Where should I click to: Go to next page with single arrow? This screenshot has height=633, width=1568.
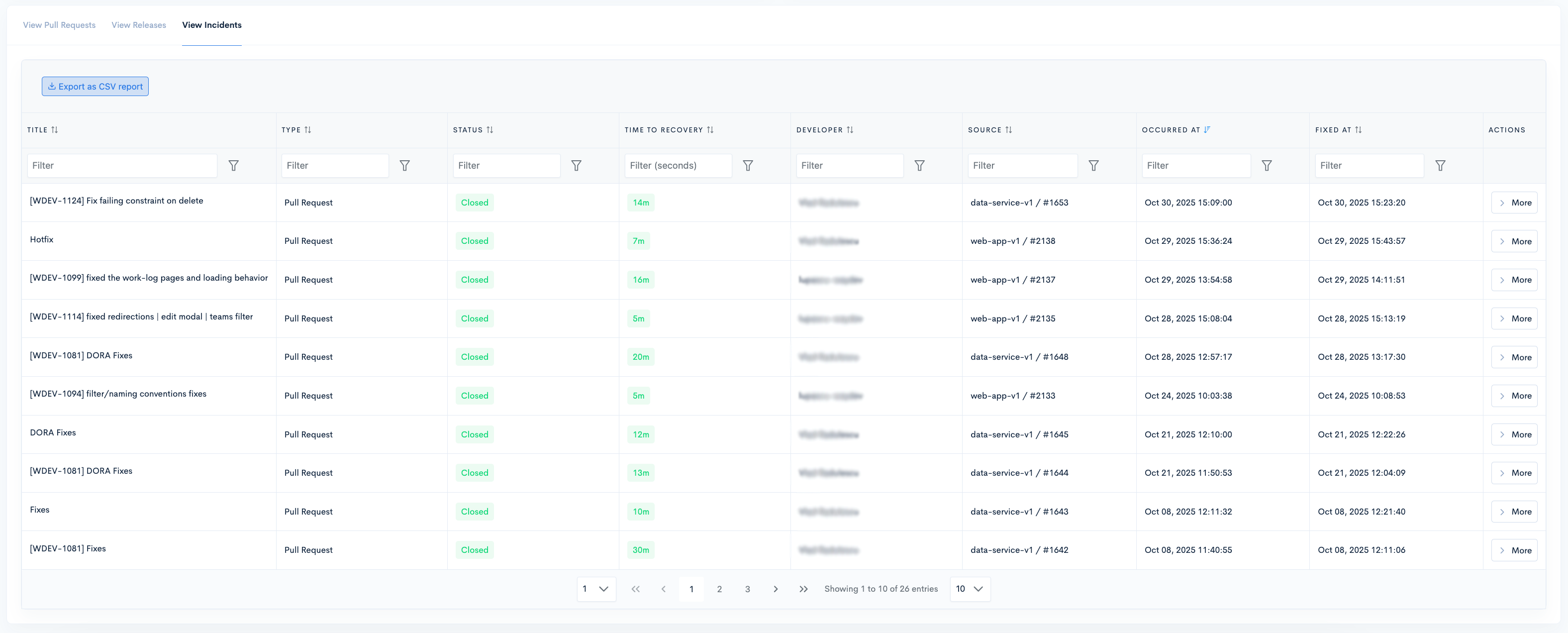pyautogui.click(x=775, y=589)
